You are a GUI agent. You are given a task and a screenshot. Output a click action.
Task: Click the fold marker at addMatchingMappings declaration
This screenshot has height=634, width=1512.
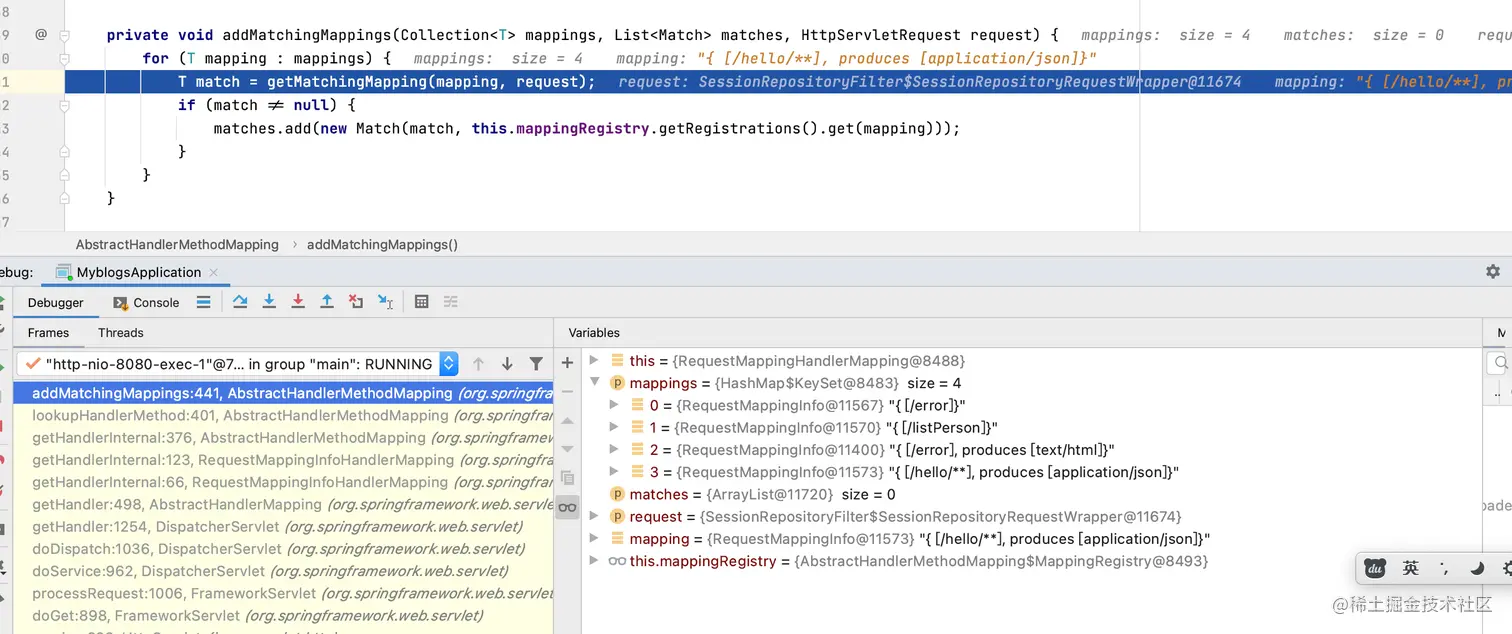(64, 34)
